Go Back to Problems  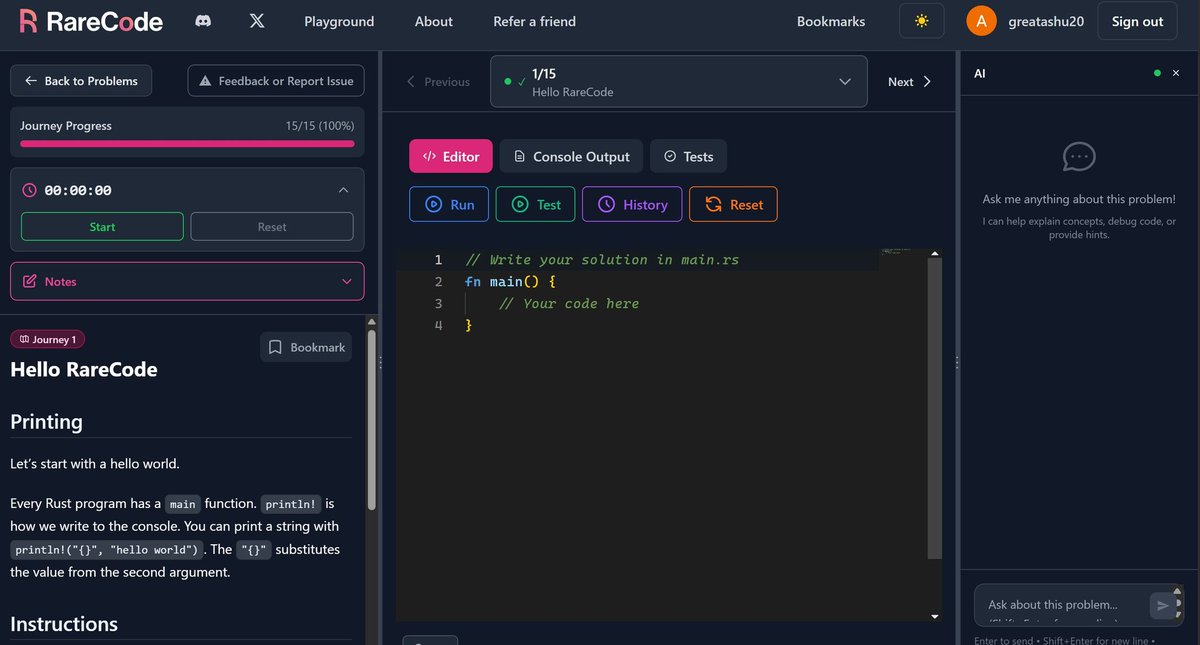click(x=81, y=81)
